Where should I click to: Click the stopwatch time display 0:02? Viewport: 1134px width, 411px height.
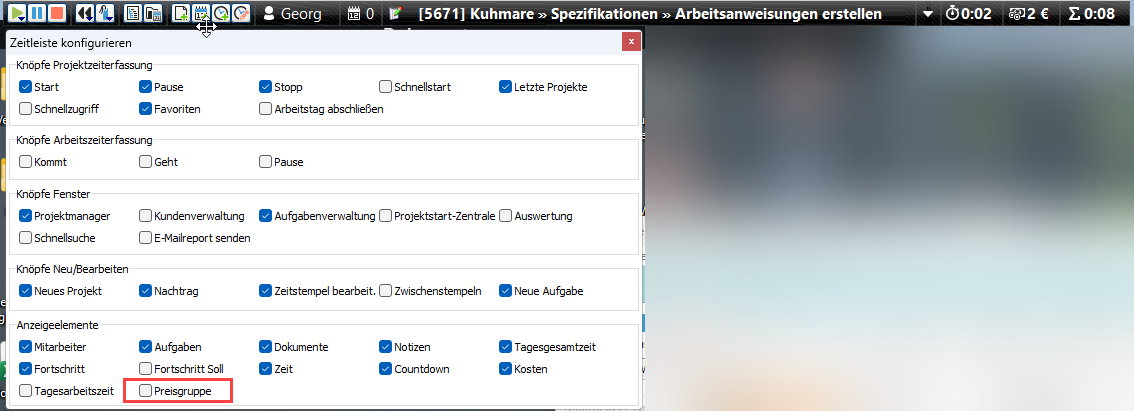[968, 14]
